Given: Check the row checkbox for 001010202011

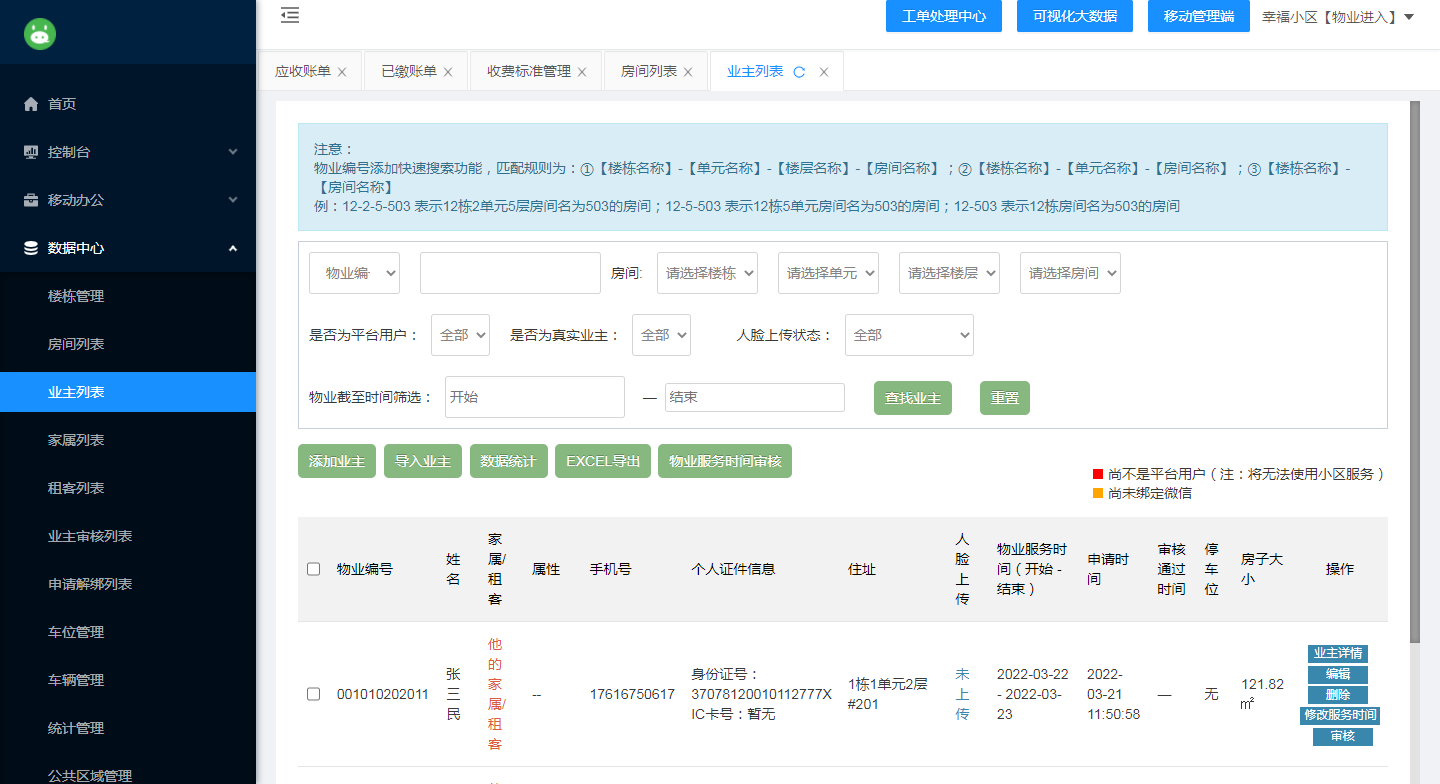Looking at the screenshot, I should (313, 694).
